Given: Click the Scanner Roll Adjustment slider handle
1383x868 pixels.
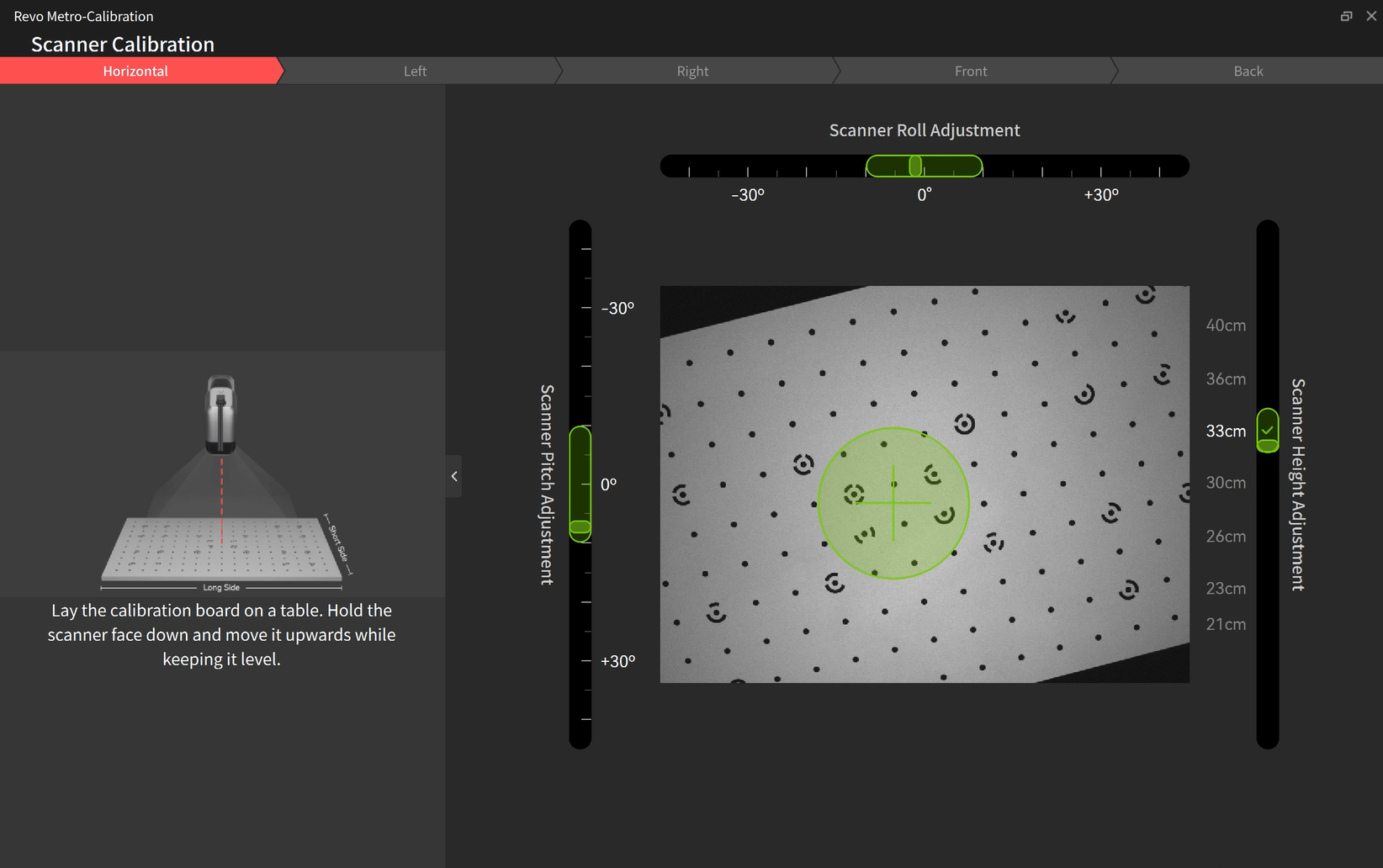Looking at the screenshot, I should [x=915, y=167].
